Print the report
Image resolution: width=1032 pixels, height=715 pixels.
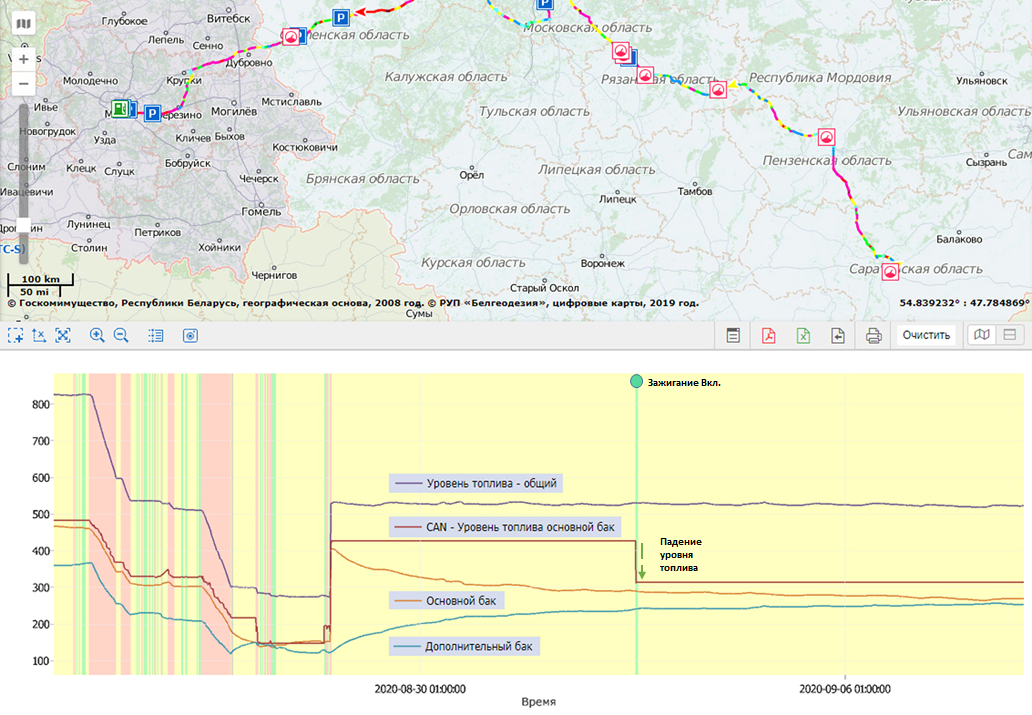(873, 336)
